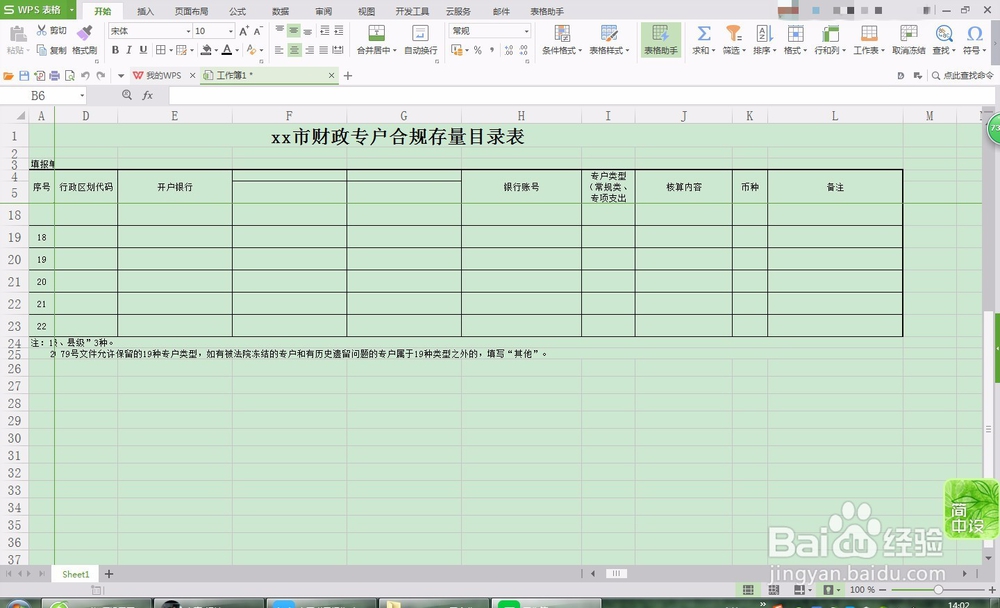1000x608 pixels.
Task: Select the Format Painter (格式刷) brush
Action: pos(84,32)
